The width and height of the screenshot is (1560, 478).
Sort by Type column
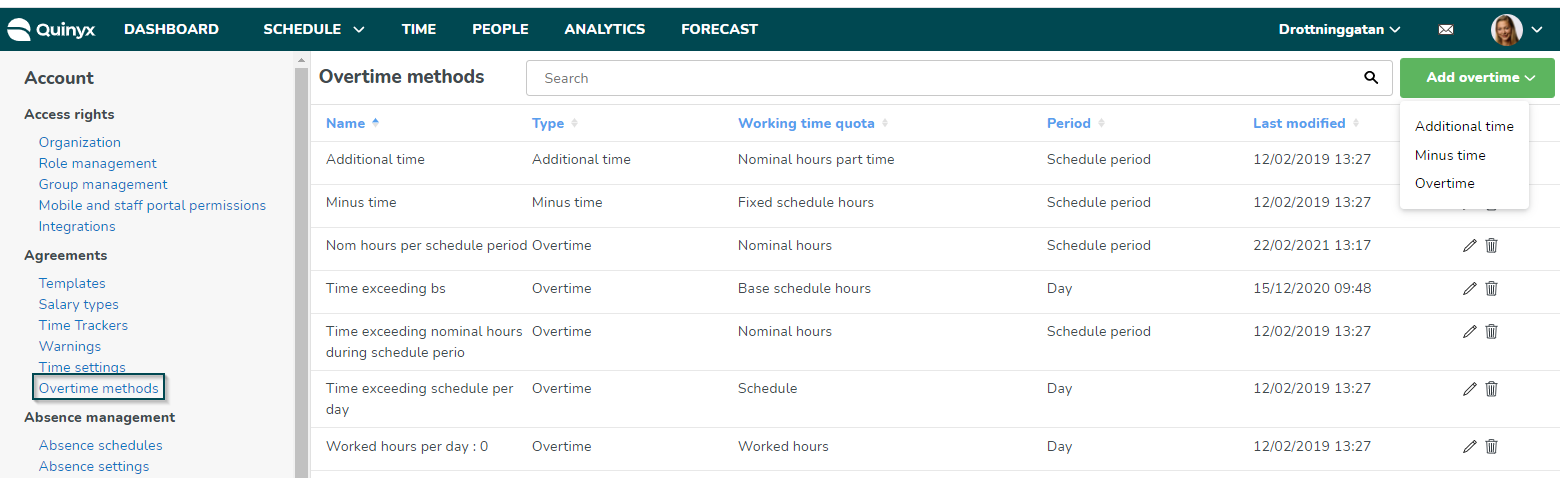(x=555, y=123)
